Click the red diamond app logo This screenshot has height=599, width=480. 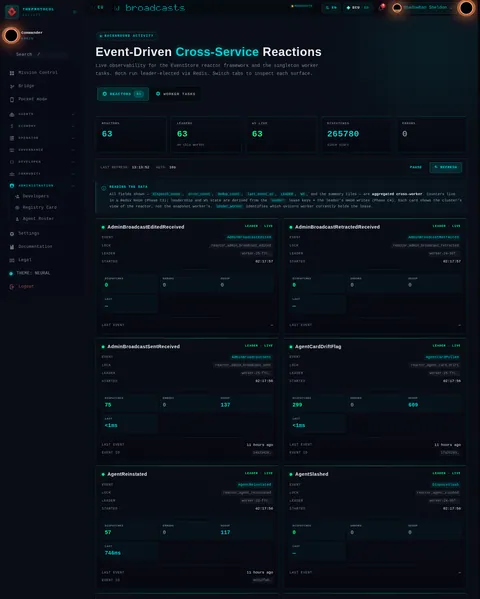click(x=12, y=12)
